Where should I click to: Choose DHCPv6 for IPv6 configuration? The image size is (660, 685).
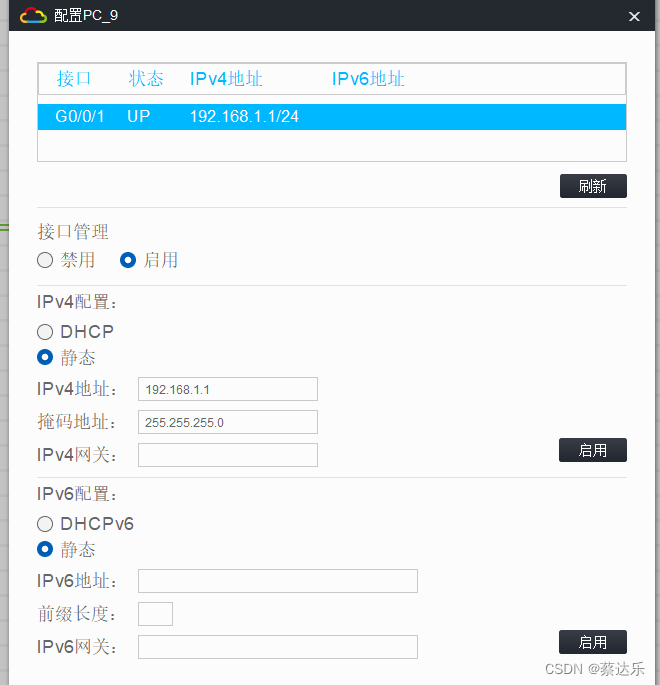click(45, 524)
